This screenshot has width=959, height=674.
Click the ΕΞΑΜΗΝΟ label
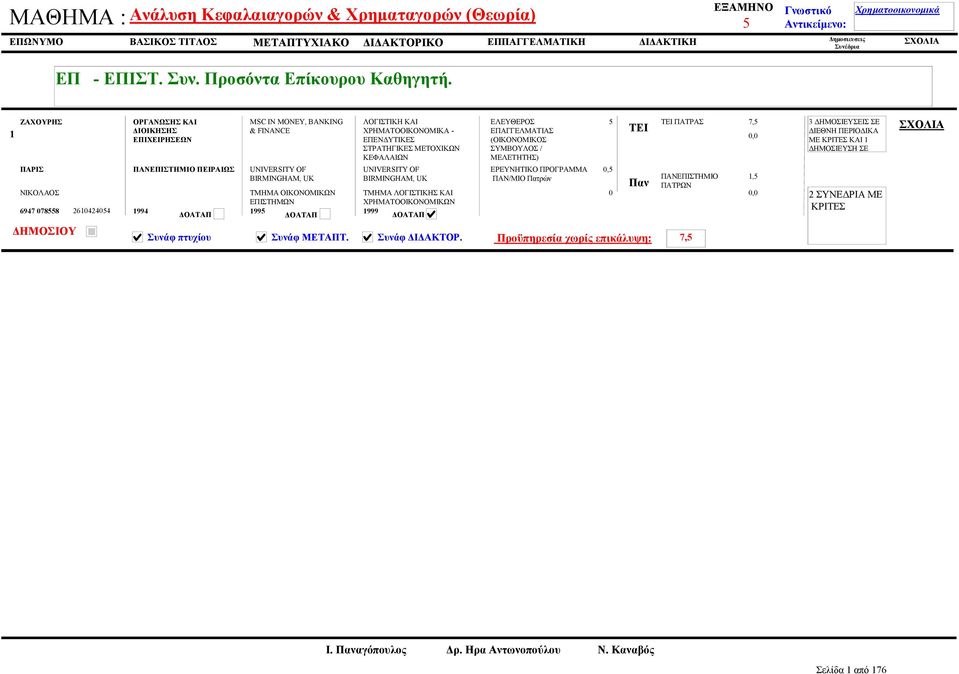[x=744, y=7]
